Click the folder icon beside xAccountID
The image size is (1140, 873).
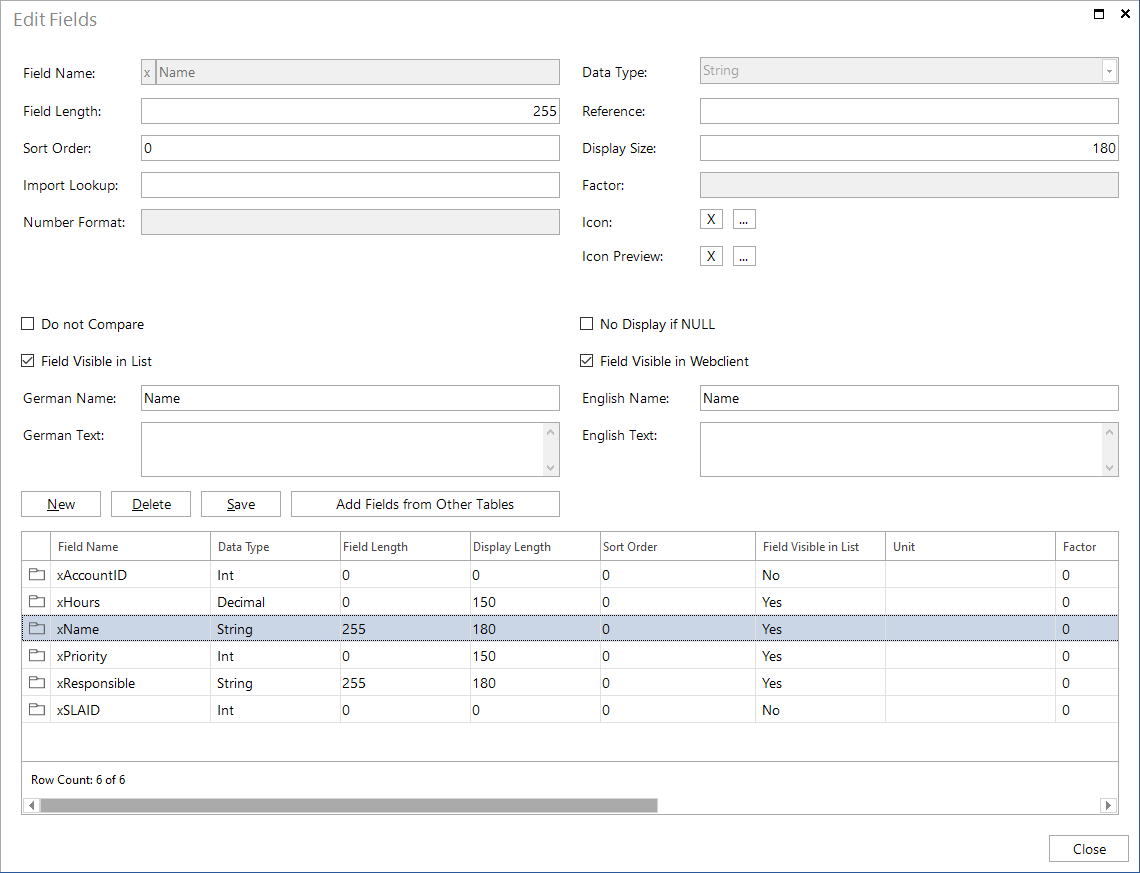[36, 575]
